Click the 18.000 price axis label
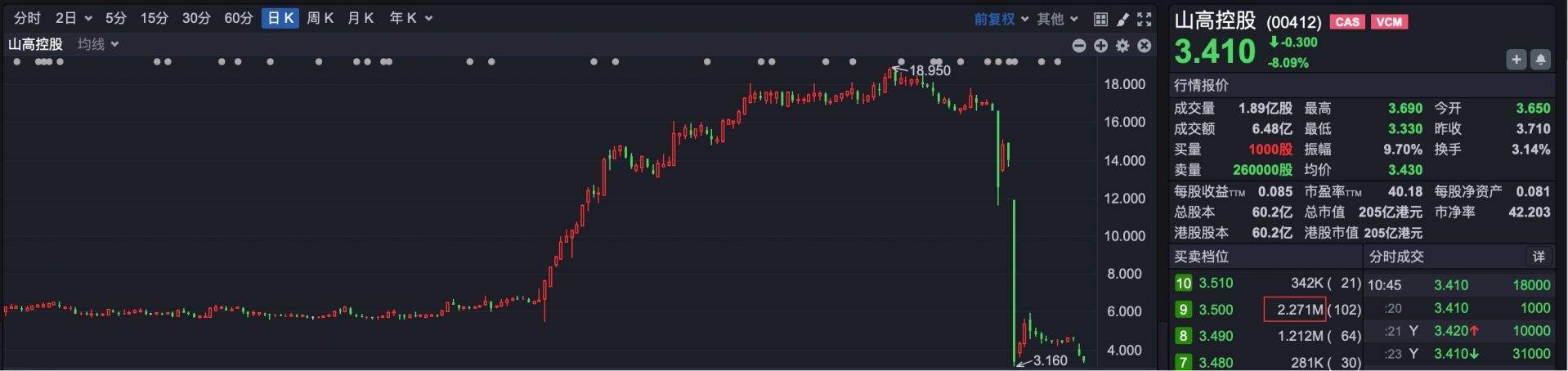Viewport: 1568px width, 371px height. (x=1125, y=84)
